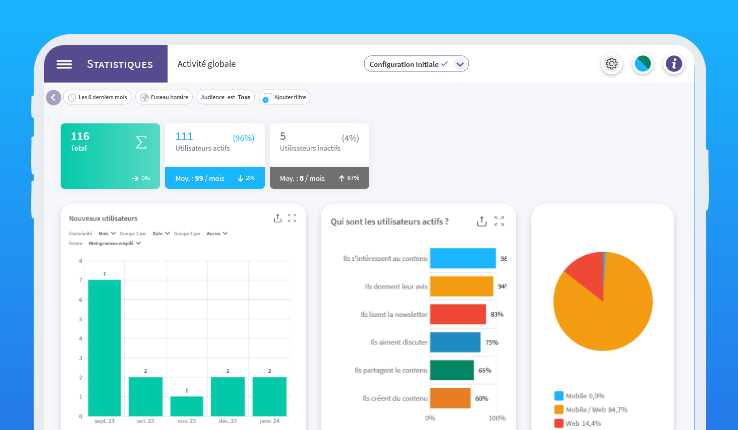Click the Ajouter filtre button
Screen dimensions: 738x430
click(x=285, y=97)
